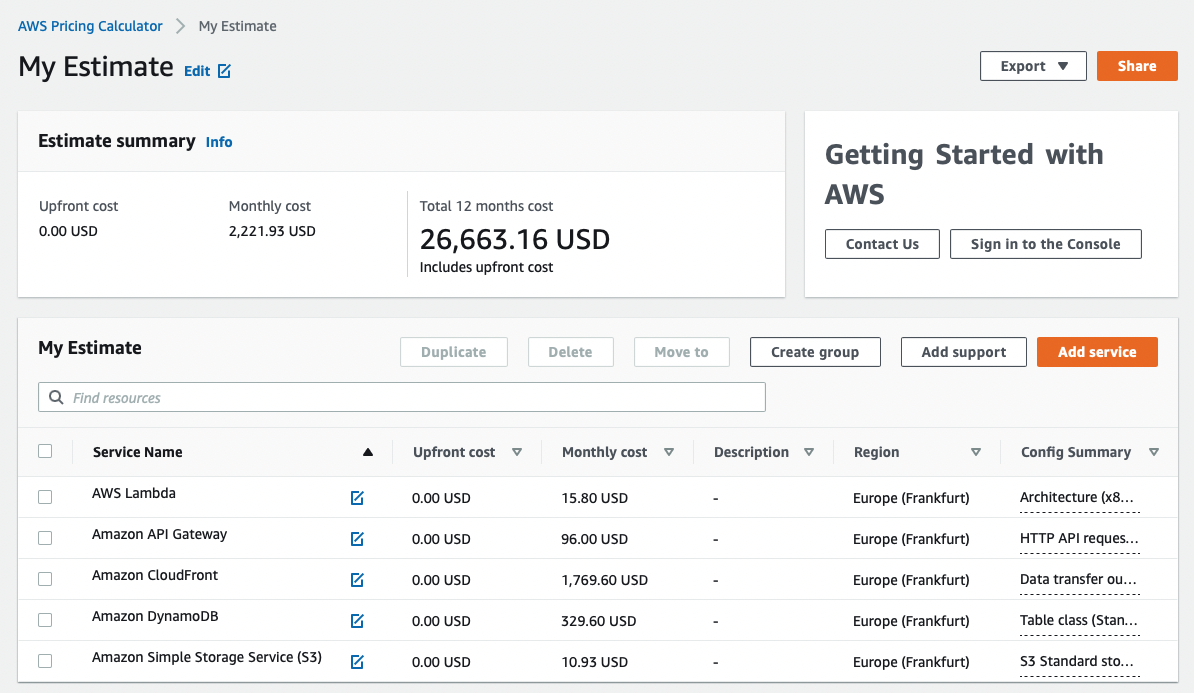
Task: Click the 1,769.60 USD monthly cost cell
Action: 605,580
